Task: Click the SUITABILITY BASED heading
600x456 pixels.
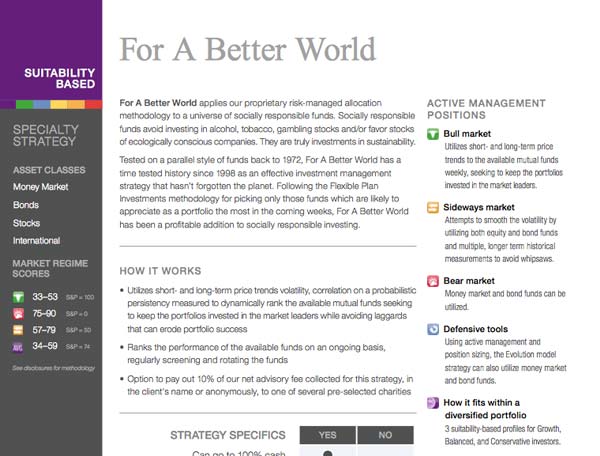Action: 60,78
